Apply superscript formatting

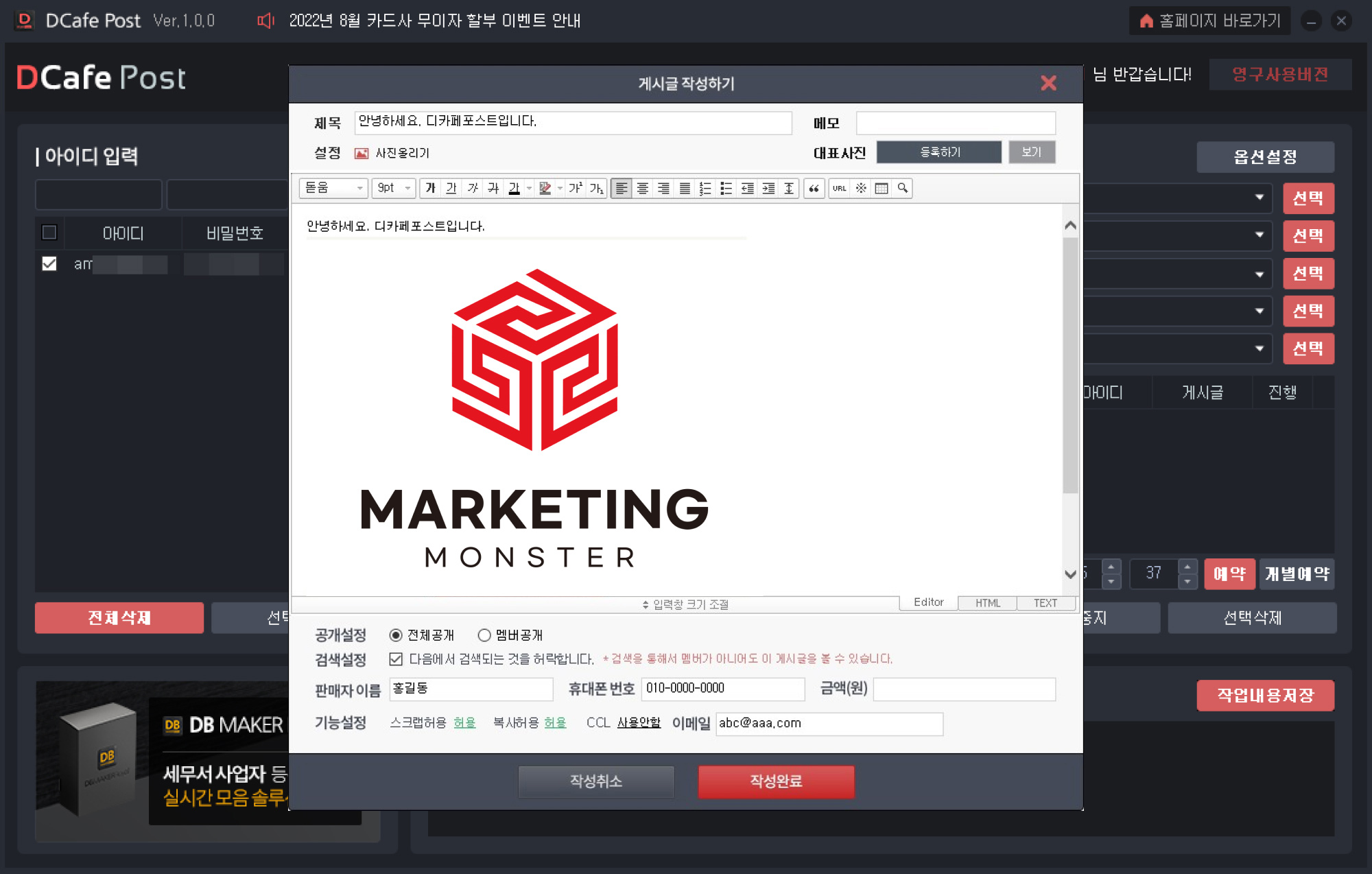tap(575, 188)
